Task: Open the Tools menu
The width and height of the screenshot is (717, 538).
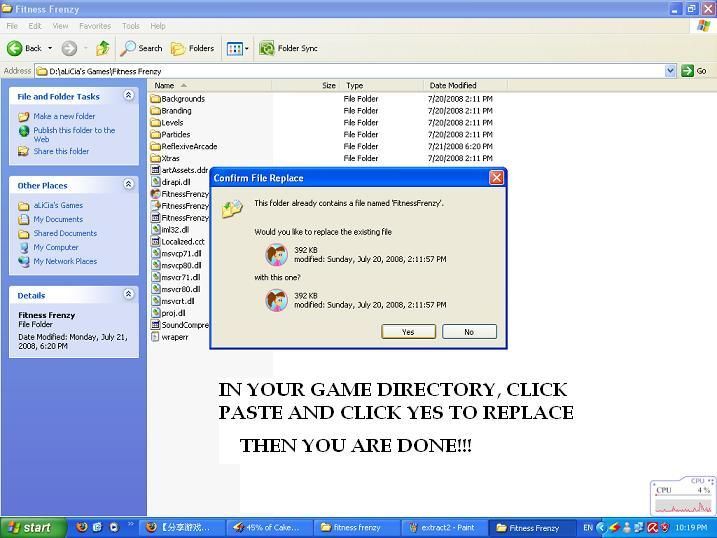Action: click(130, 26)
